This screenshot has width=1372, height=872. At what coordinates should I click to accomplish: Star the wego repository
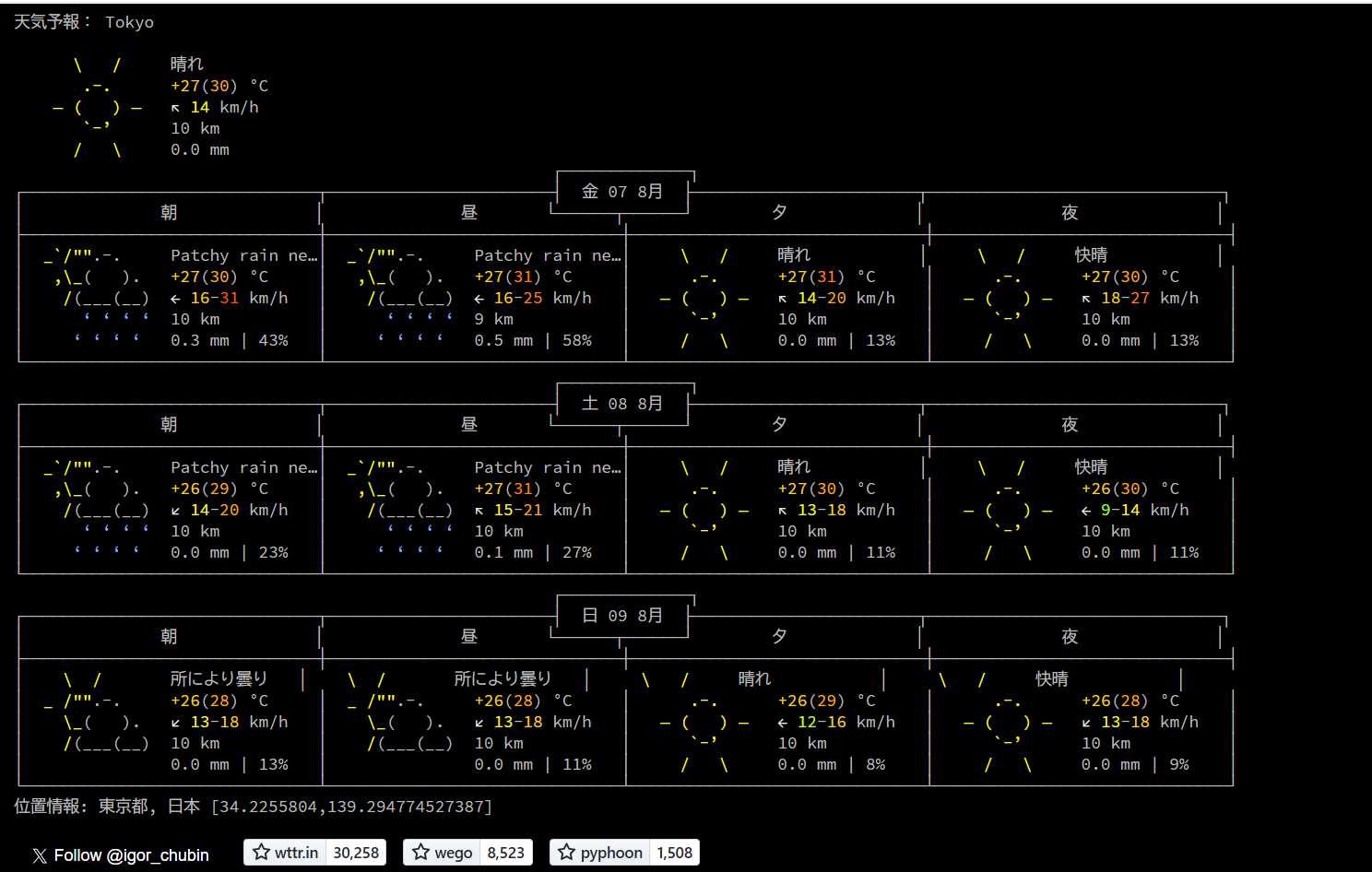(442, 853)
